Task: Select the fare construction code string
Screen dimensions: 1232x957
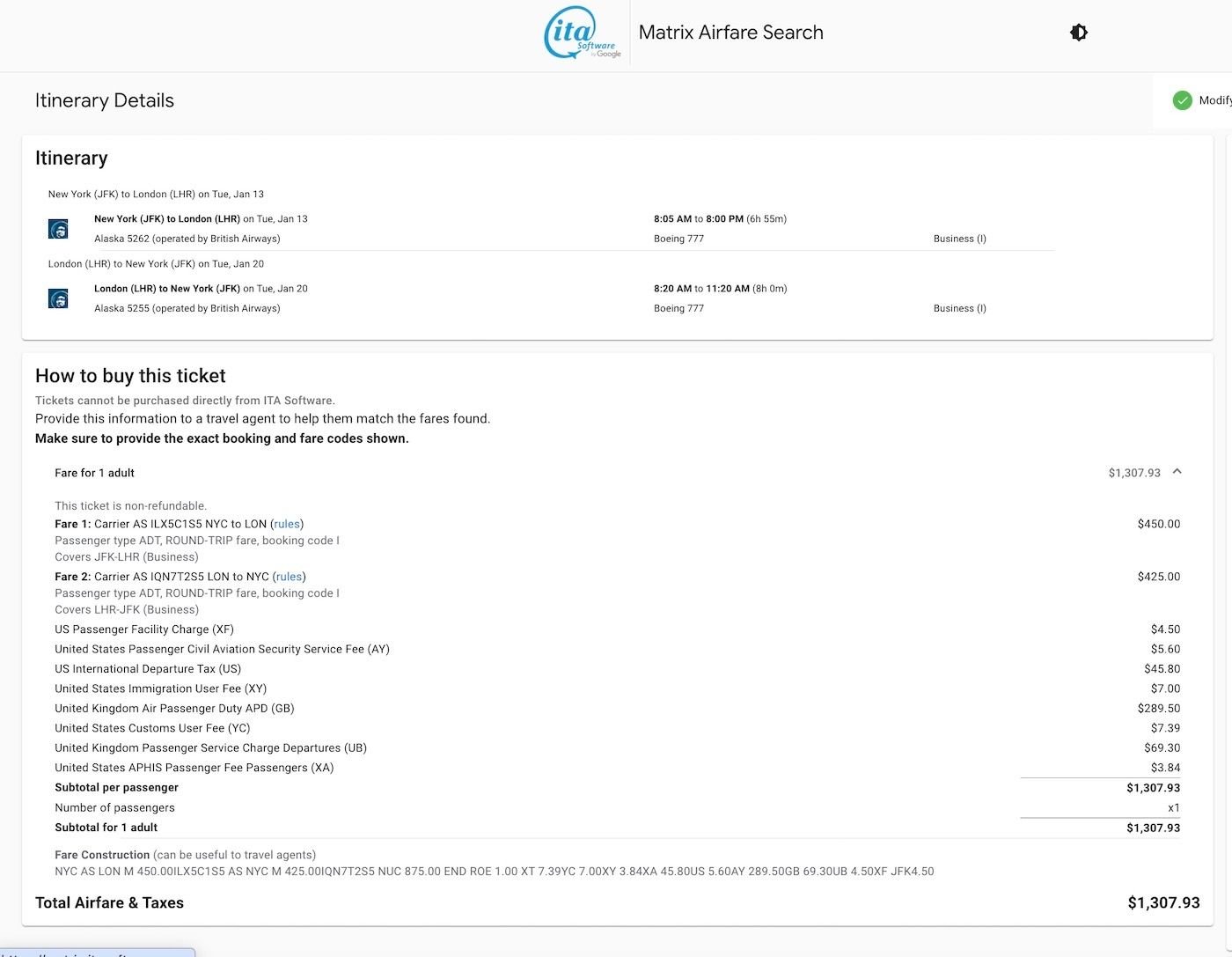Action: coord(494,872)
